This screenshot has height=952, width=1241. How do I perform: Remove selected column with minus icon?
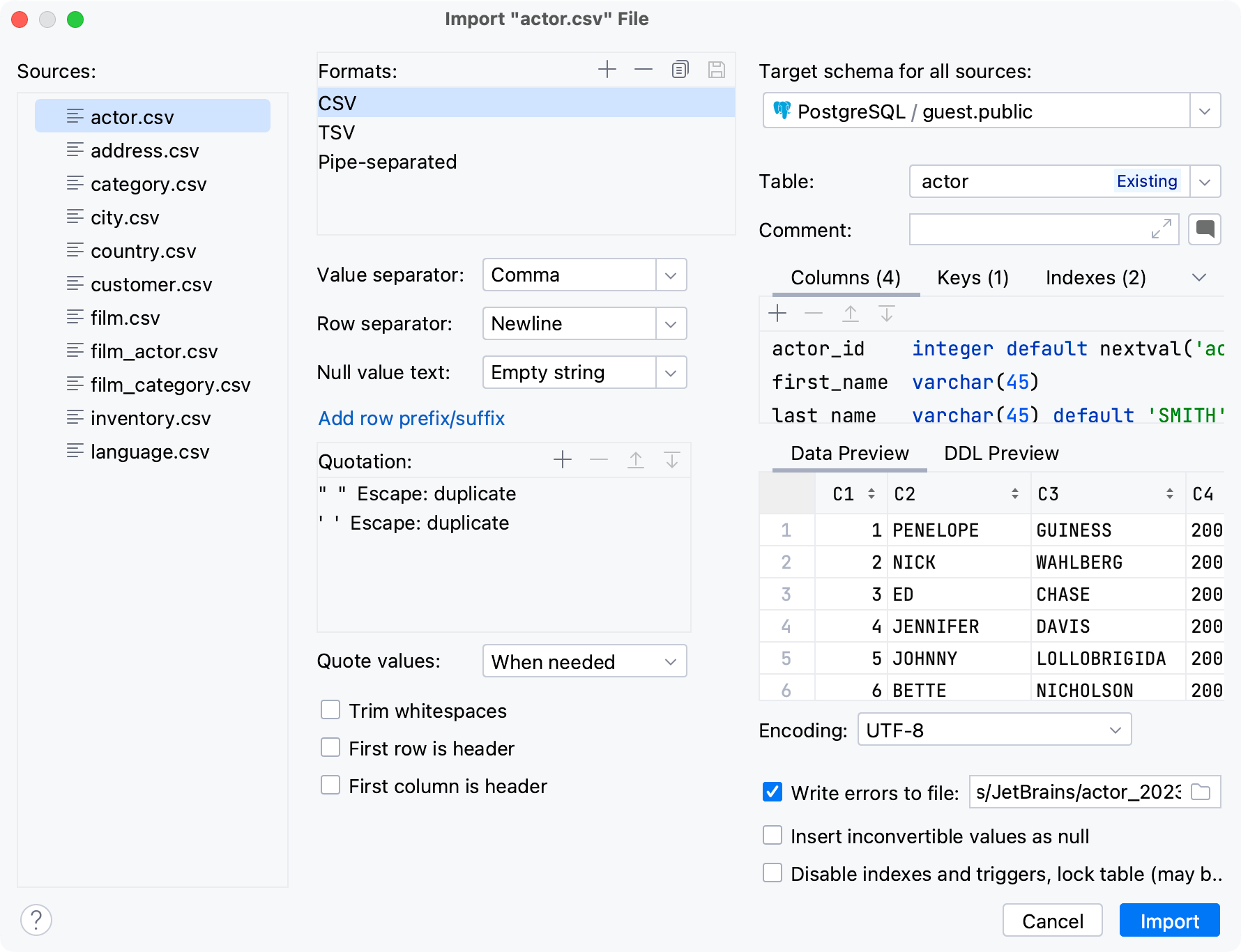(x=813, y=314)
